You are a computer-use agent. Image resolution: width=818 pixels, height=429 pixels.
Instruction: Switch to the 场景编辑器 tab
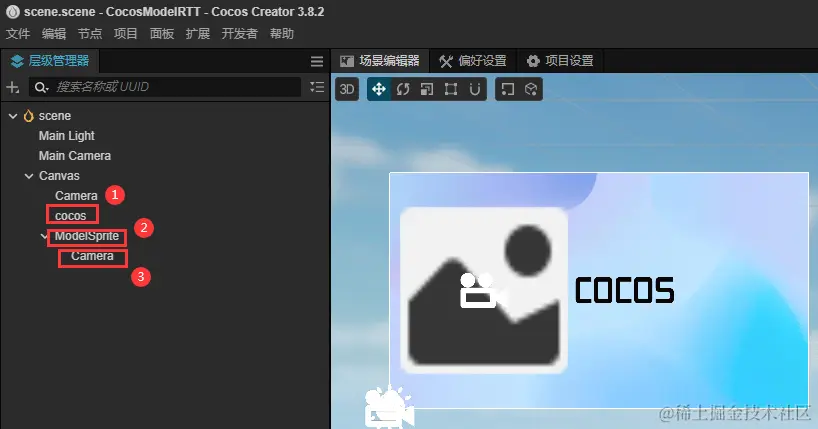point(380,61)
